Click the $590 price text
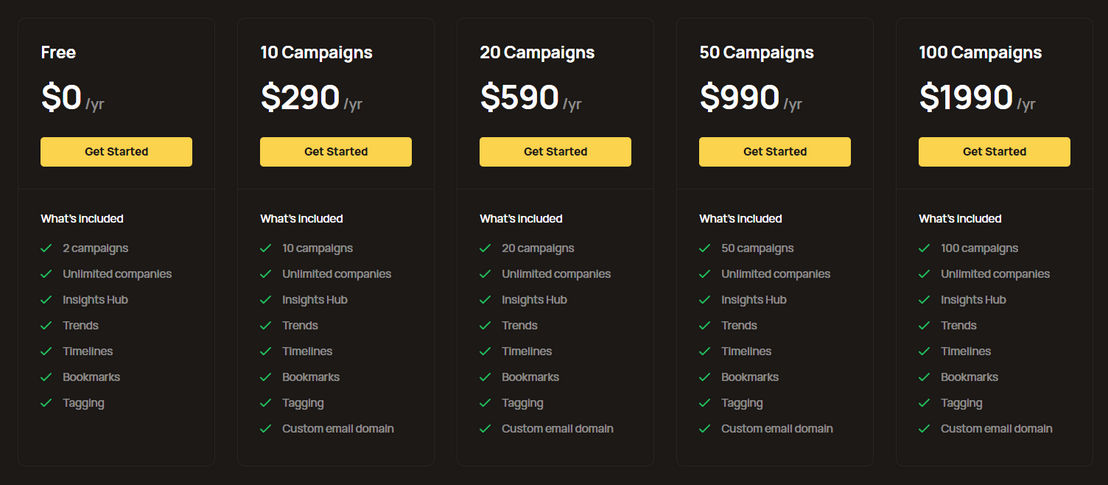Image resolution: width=1108 pixels, height=485 pixels. [x=519, y=97]
